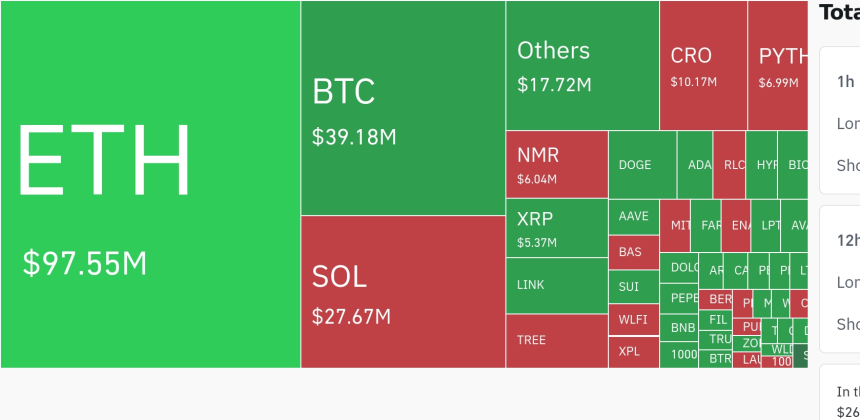Screen dimensions: 860x420
Task: Click the XPL tile
Action: (x=634, y=352)
